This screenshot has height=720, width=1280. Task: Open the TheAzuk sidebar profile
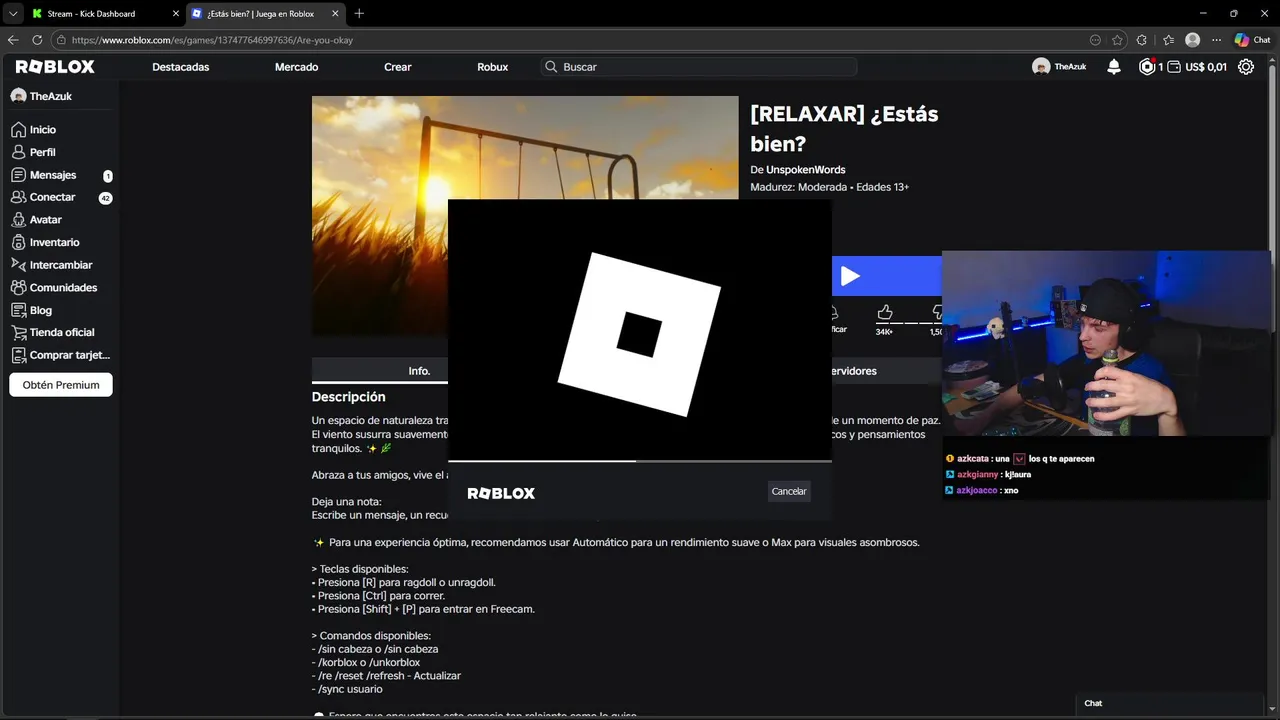point(41,96)
